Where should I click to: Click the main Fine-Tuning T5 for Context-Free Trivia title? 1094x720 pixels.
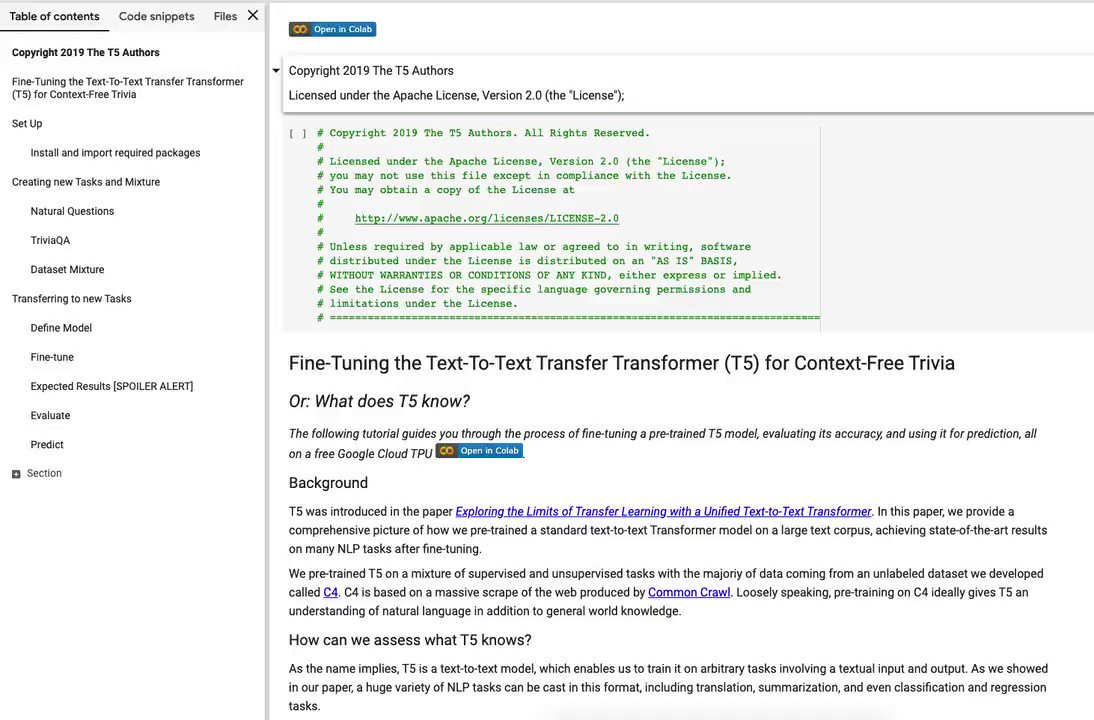pyautogui.click(x=622, y=363)
